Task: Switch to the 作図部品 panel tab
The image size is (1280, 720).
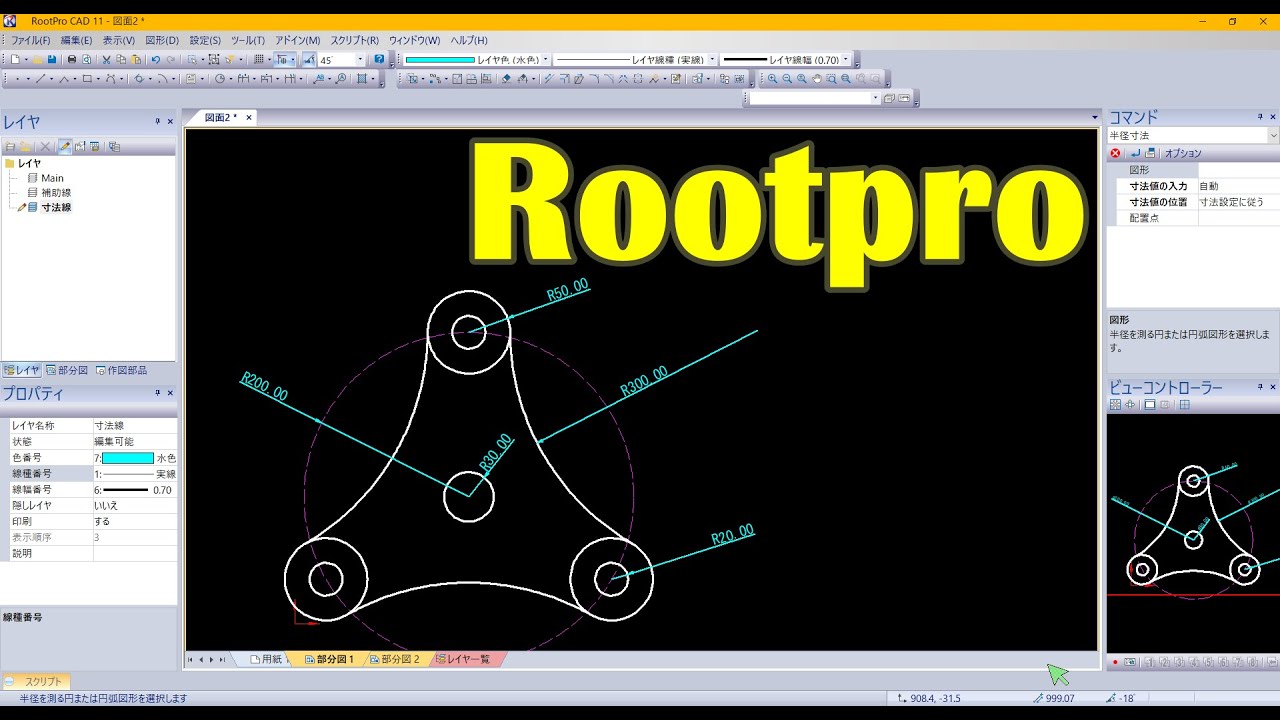Action: (x=120, y=370)
